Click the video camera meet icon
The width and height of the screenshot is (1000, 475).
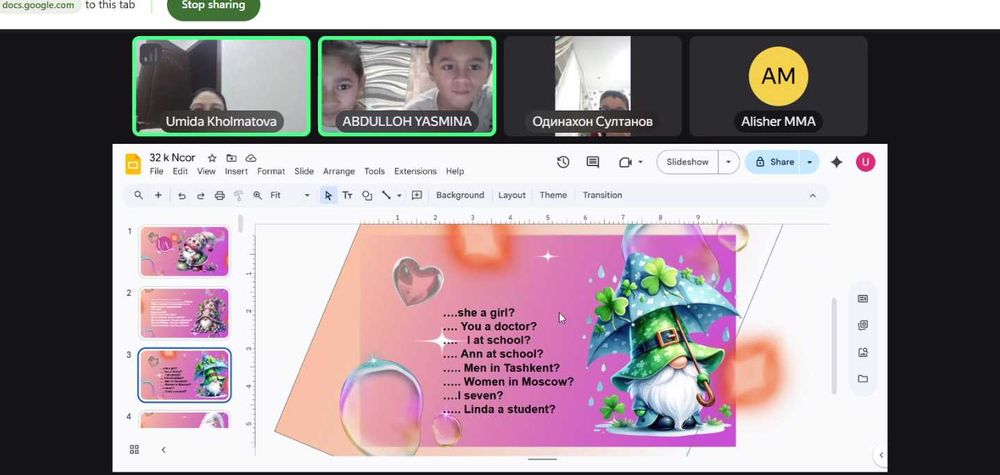(625, 162)
